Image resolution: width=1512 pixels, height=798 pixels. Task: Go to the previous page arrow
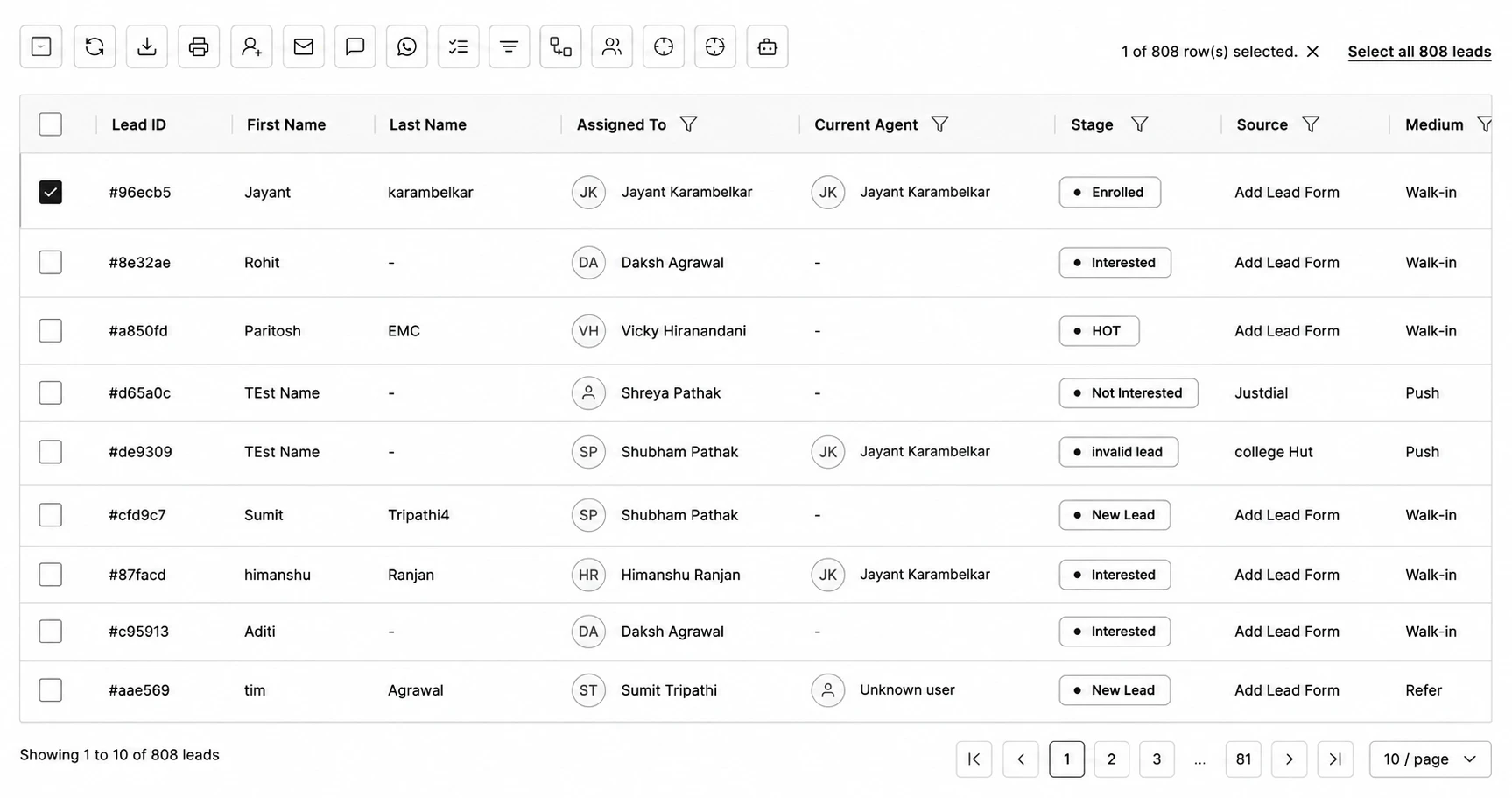[x=1020, y=759]
